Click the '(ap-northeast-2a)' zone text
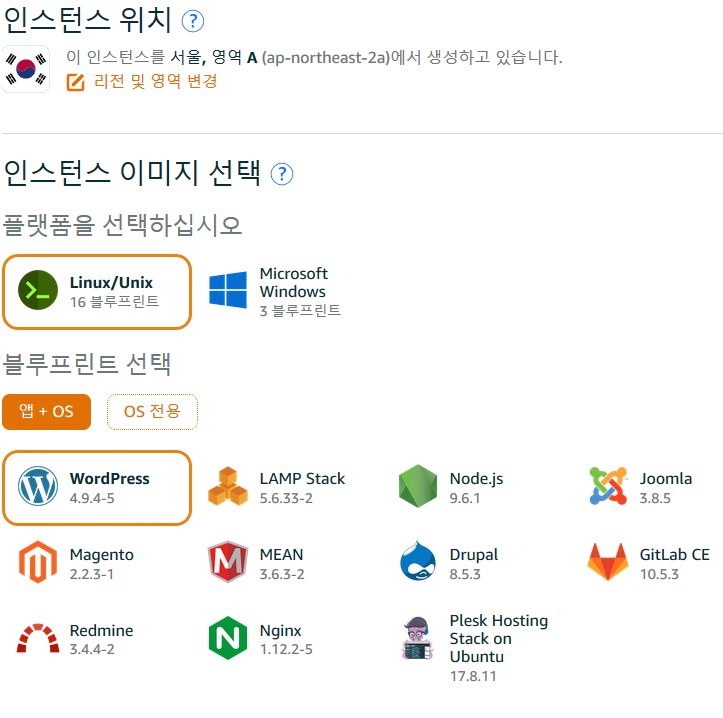 tap(326, 58)
